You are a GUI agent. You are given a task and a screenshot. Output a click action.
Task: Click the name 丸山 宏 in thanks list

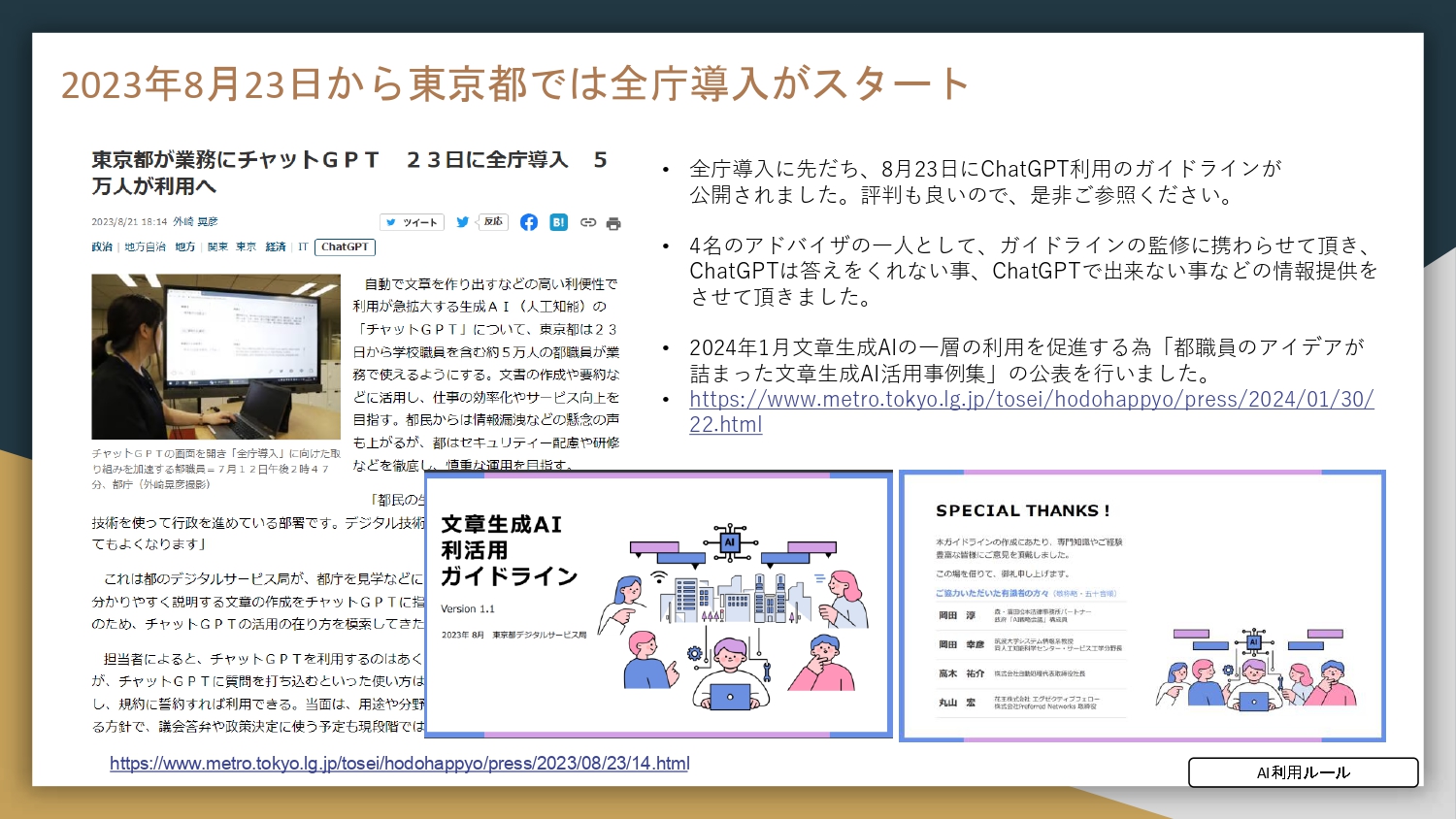(x=956, y=703)
